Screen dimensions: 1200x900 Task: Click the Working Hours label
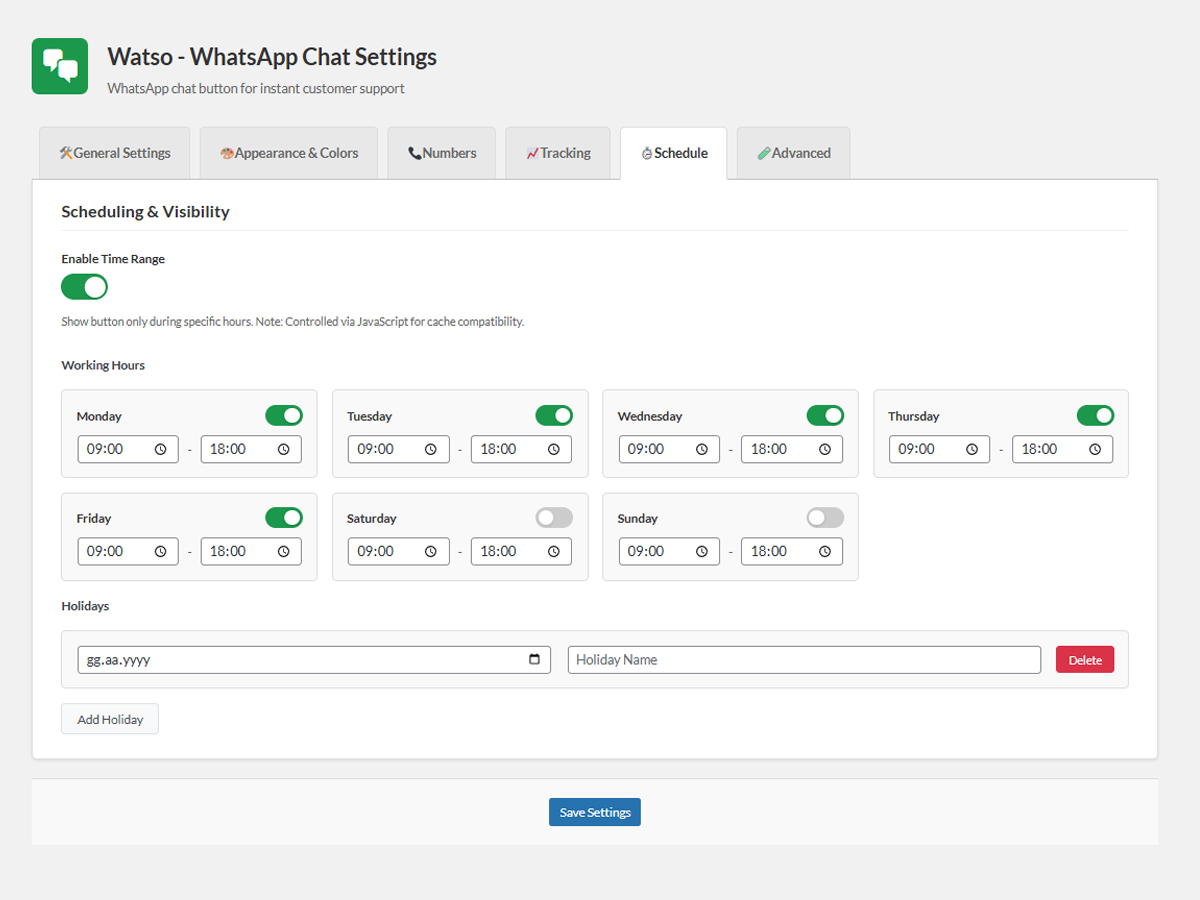pos(103,366)
